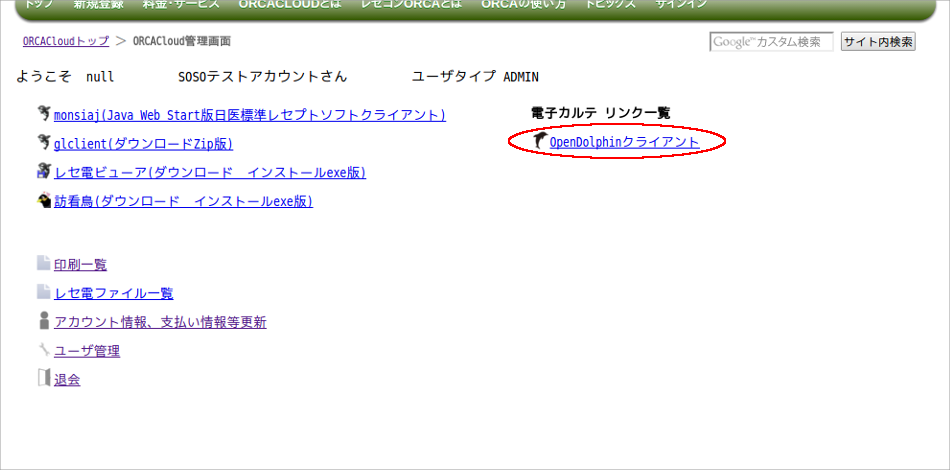
Task: Open the 訪看鳥 installer download link
Action: click(x=184, y=202)
